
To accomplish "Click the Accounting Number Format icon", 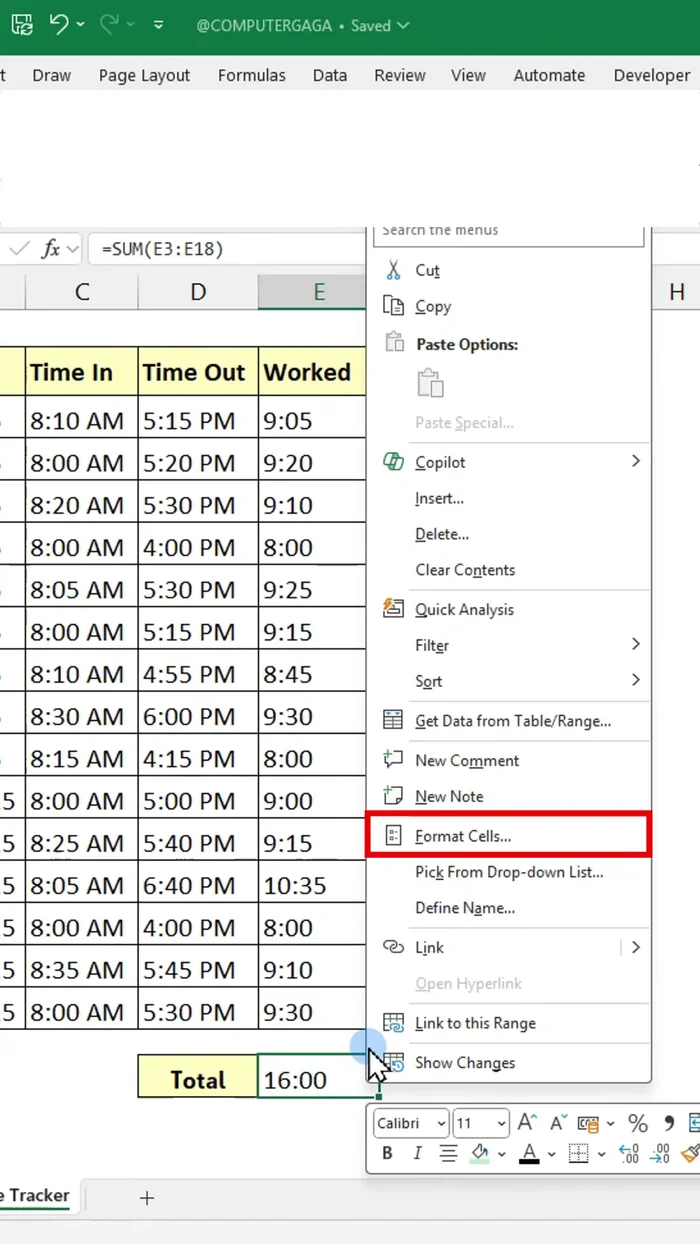I will point(588,1124).
